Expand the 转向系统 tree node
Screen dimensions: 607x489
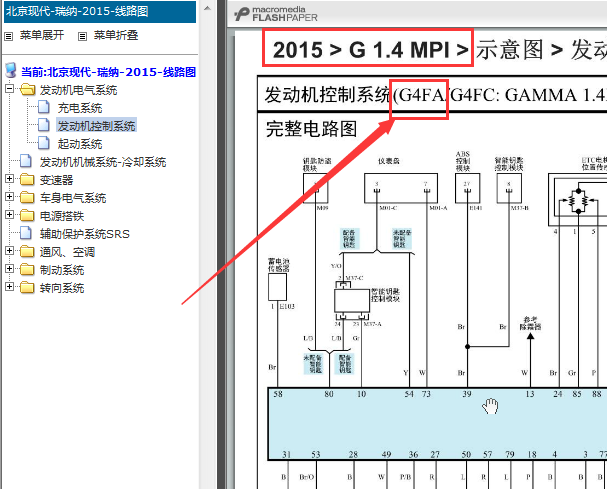click(10, 287)
